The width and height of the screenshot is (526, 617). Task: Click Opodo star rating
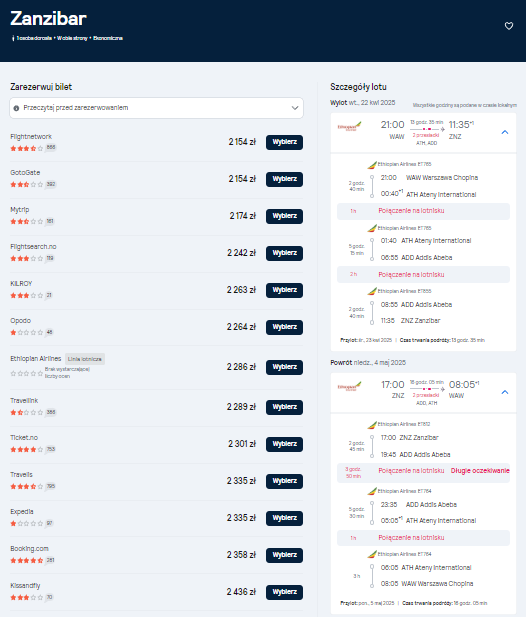point(27,333)
